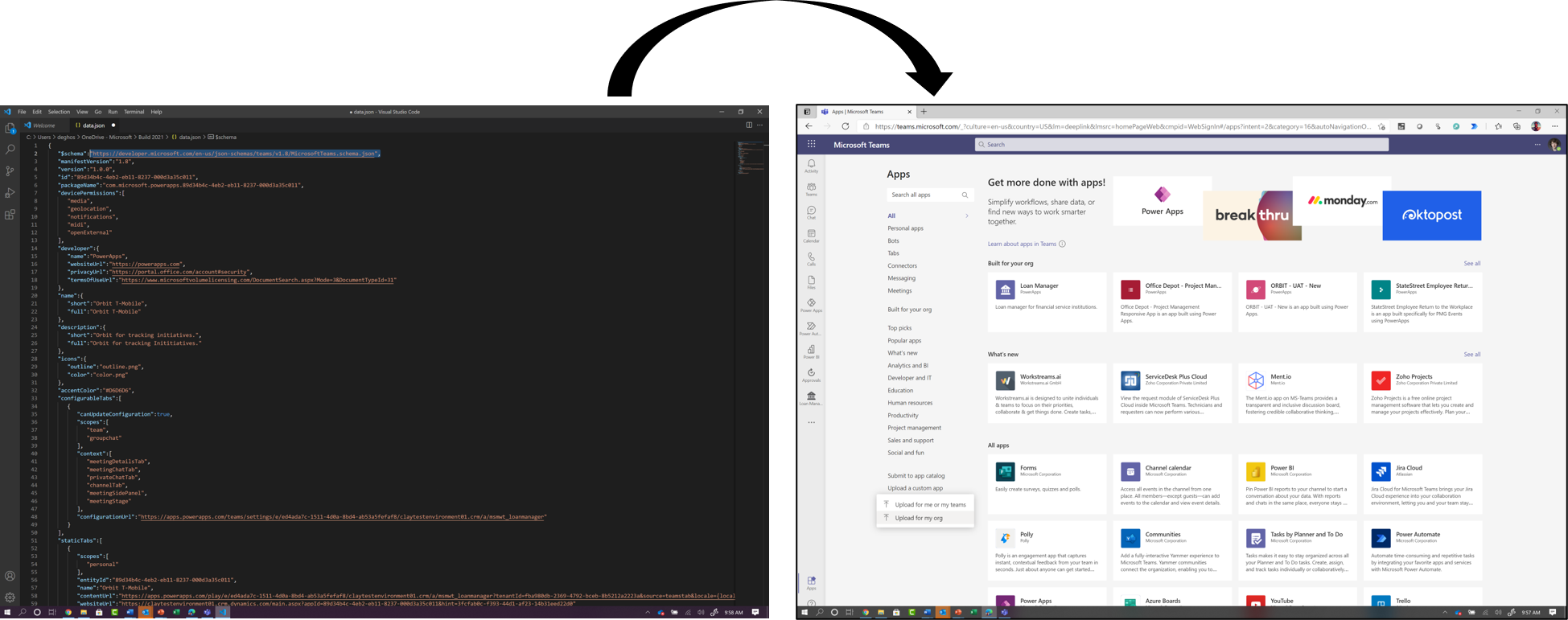The width and height of the screenshot is (1568, 620).
Task: Click Learn about apps in Teams link
Action: coord(1022,244)
